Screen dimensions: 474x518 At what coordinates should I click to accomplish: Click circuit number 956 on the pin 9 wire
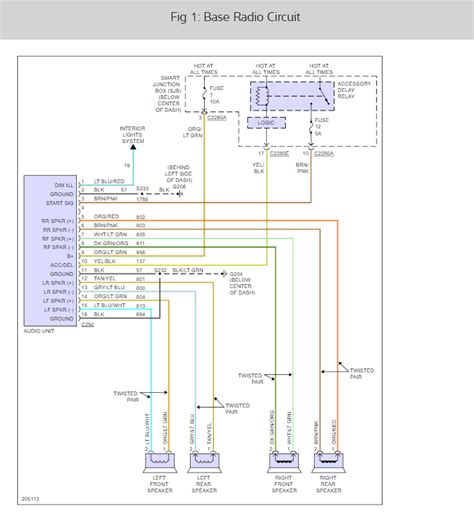tap(141, 252)
